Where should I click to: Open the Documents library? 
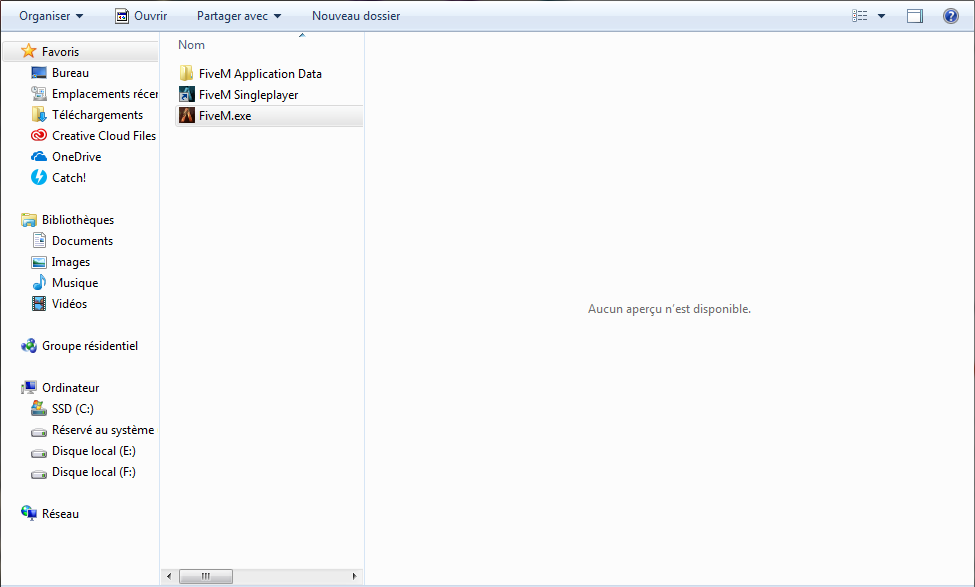(82, 241)
